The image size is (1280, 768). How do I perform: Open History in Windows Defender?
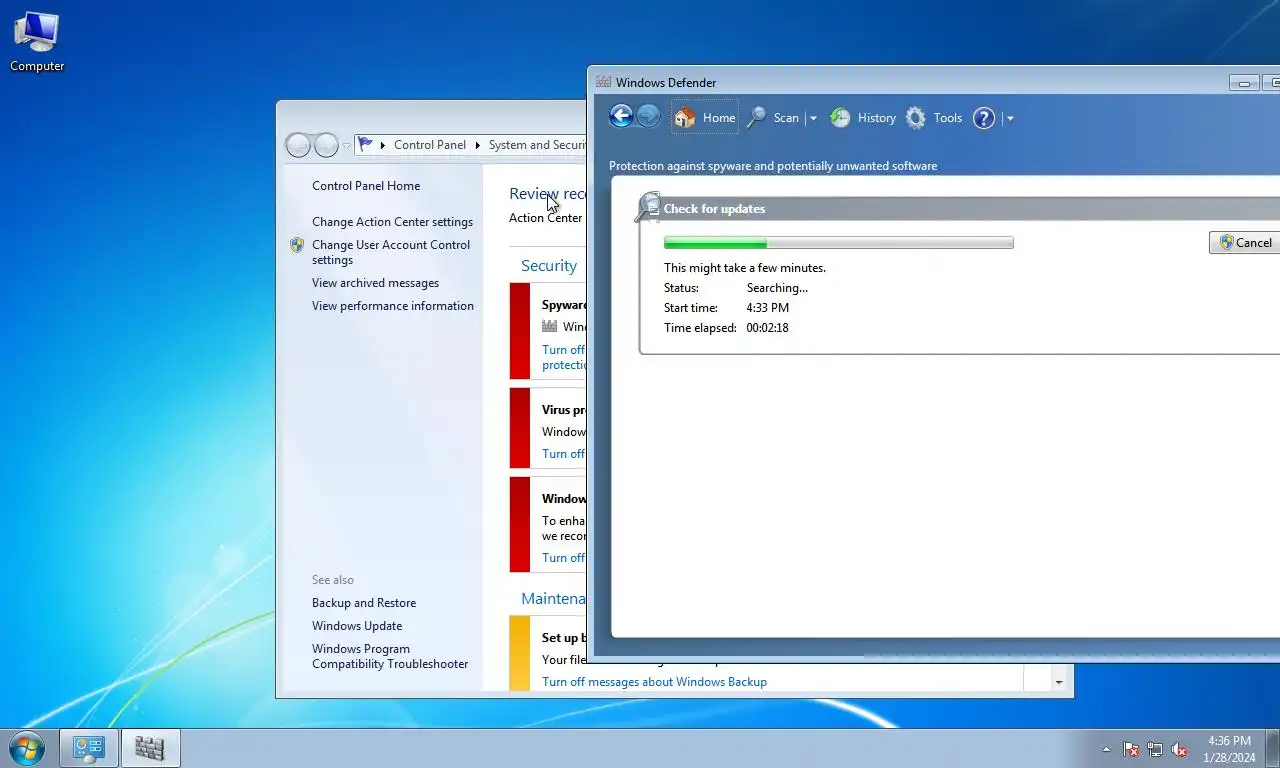862,118
